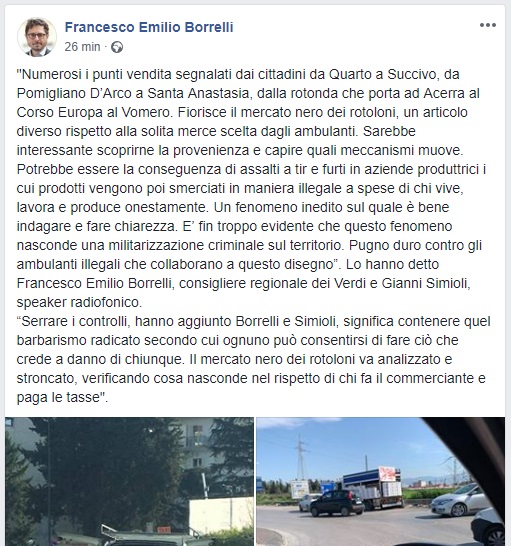This screenshot has height=546, width=511.
Task: Open the right photo of the roundabout
Action: (x=380, y=482)
